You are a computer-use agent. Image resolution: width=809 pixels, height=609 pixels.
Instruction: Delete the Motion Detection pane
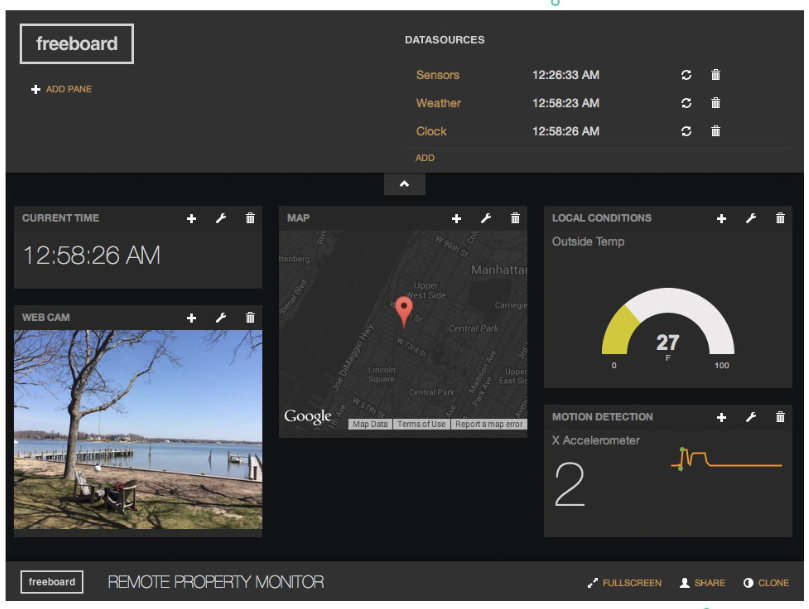[780, 416]
